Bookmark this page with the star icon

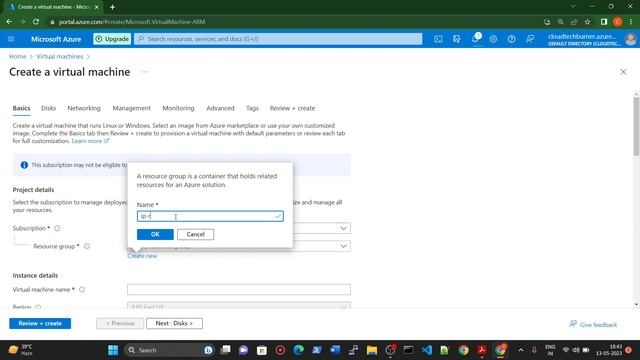click(x=587, y=22)
